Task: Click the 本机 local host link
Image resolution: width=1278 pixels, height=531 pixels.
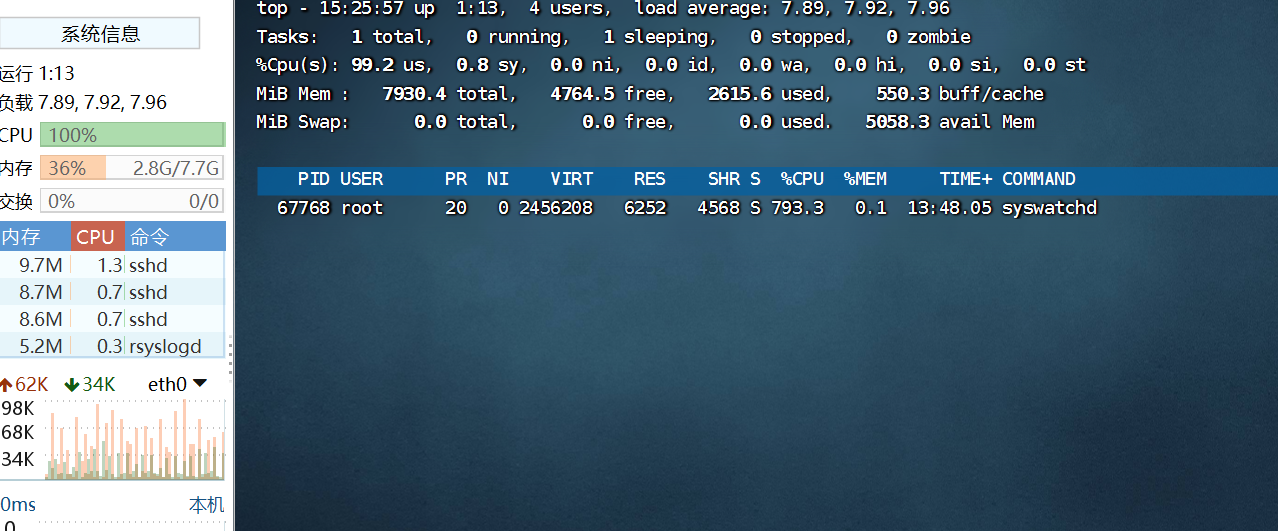Action: (206, 505)
